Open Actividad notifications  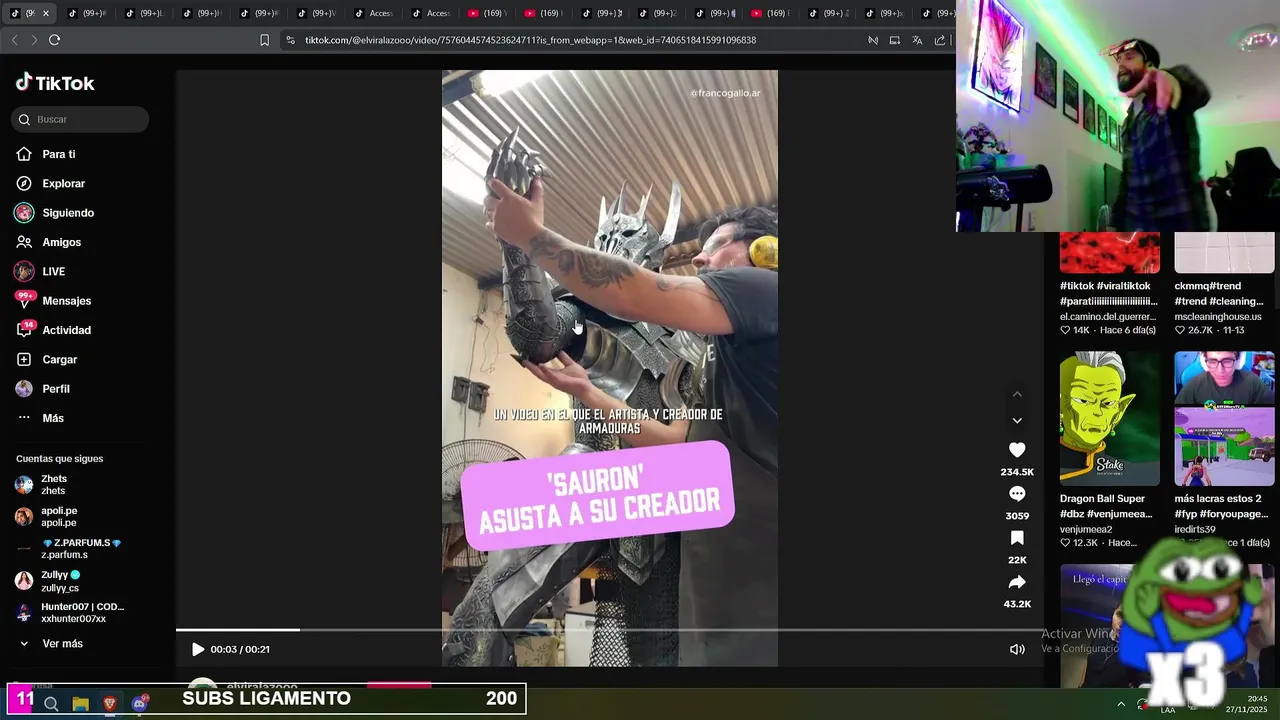pos(67,330)
